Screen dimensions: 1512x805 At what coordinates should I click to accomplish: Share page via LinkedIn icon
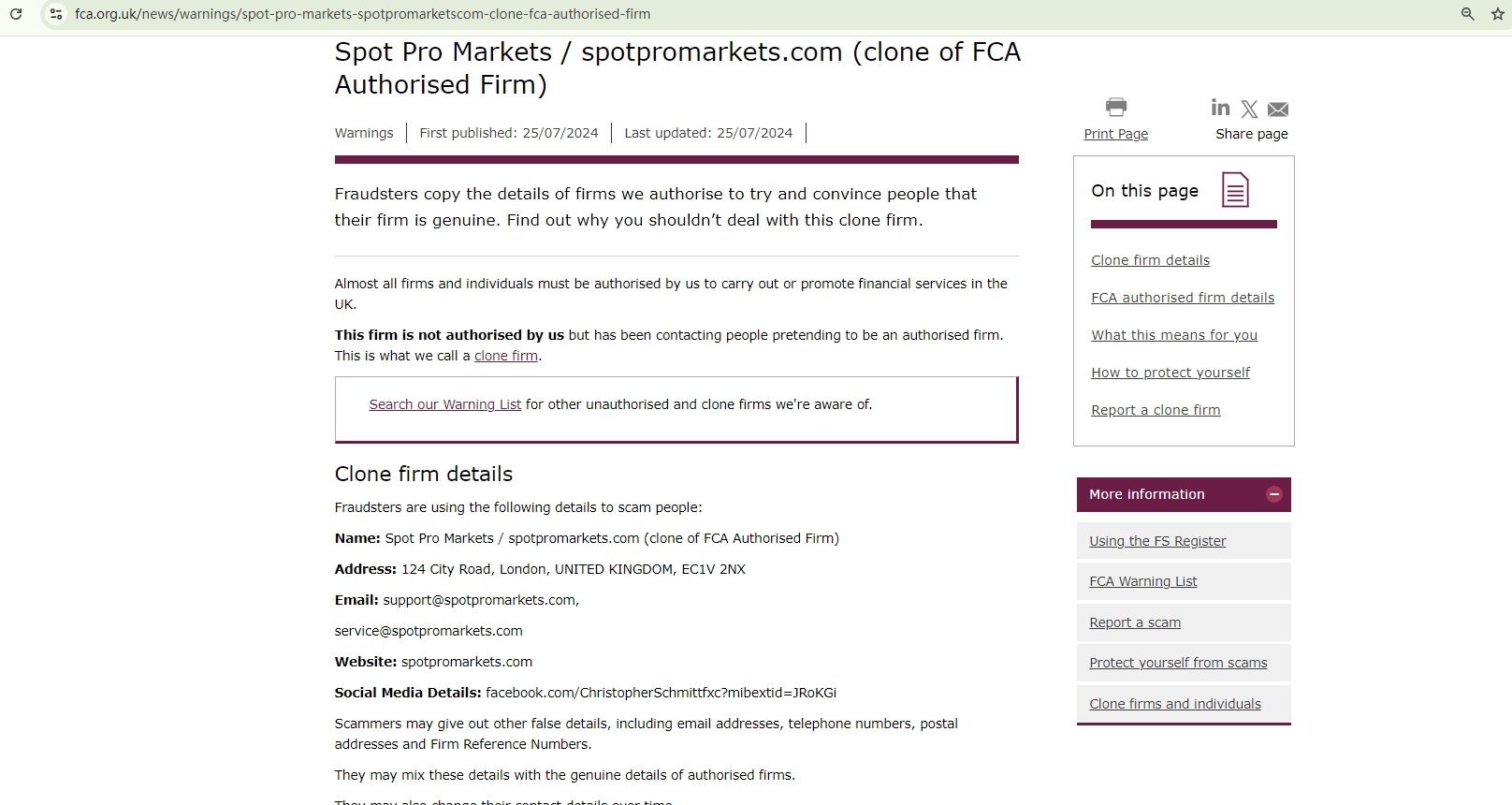tap(1220, 108)
